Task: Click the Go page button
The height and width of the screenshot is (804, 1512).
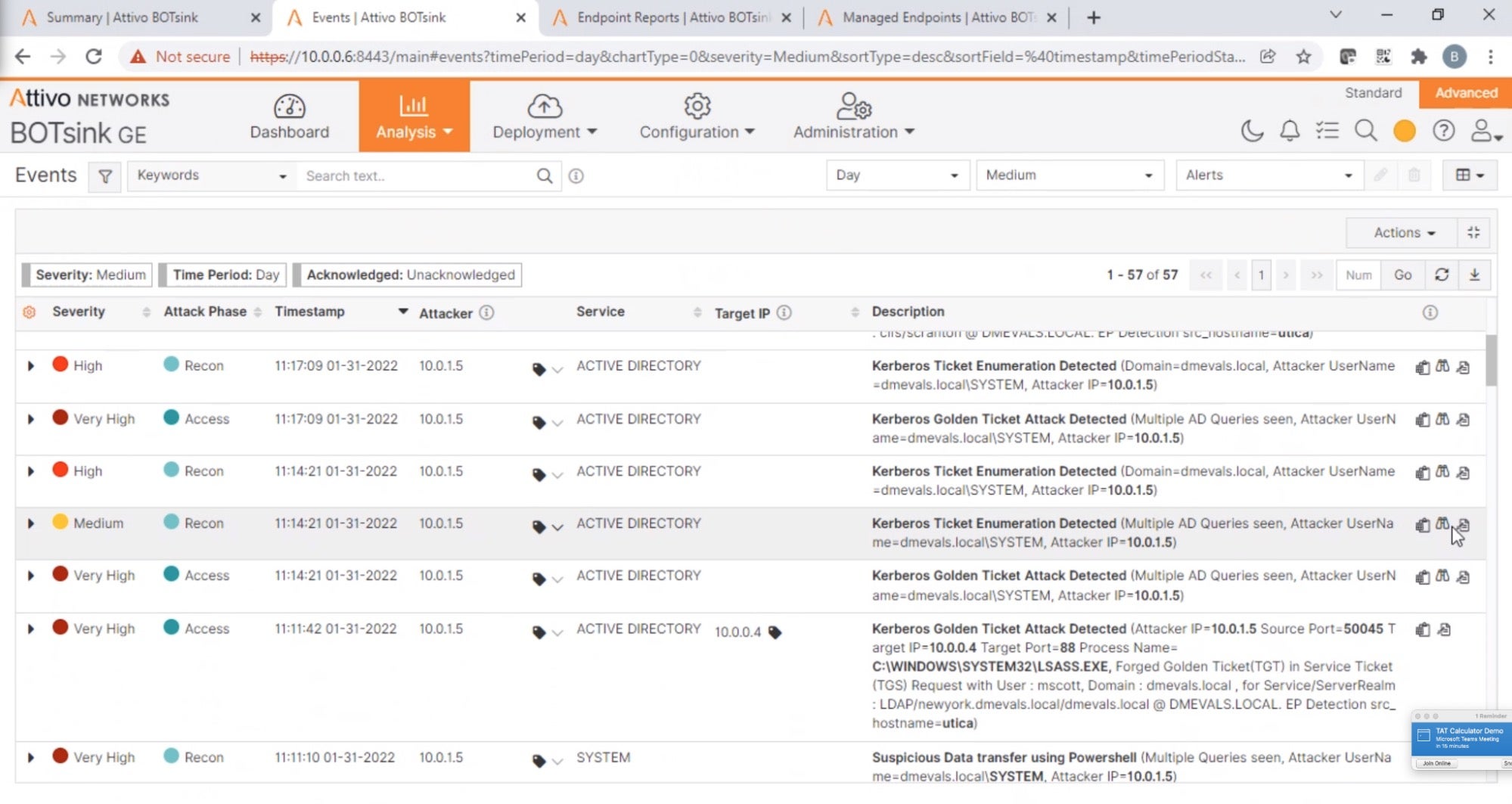Action: point(1402,275)
